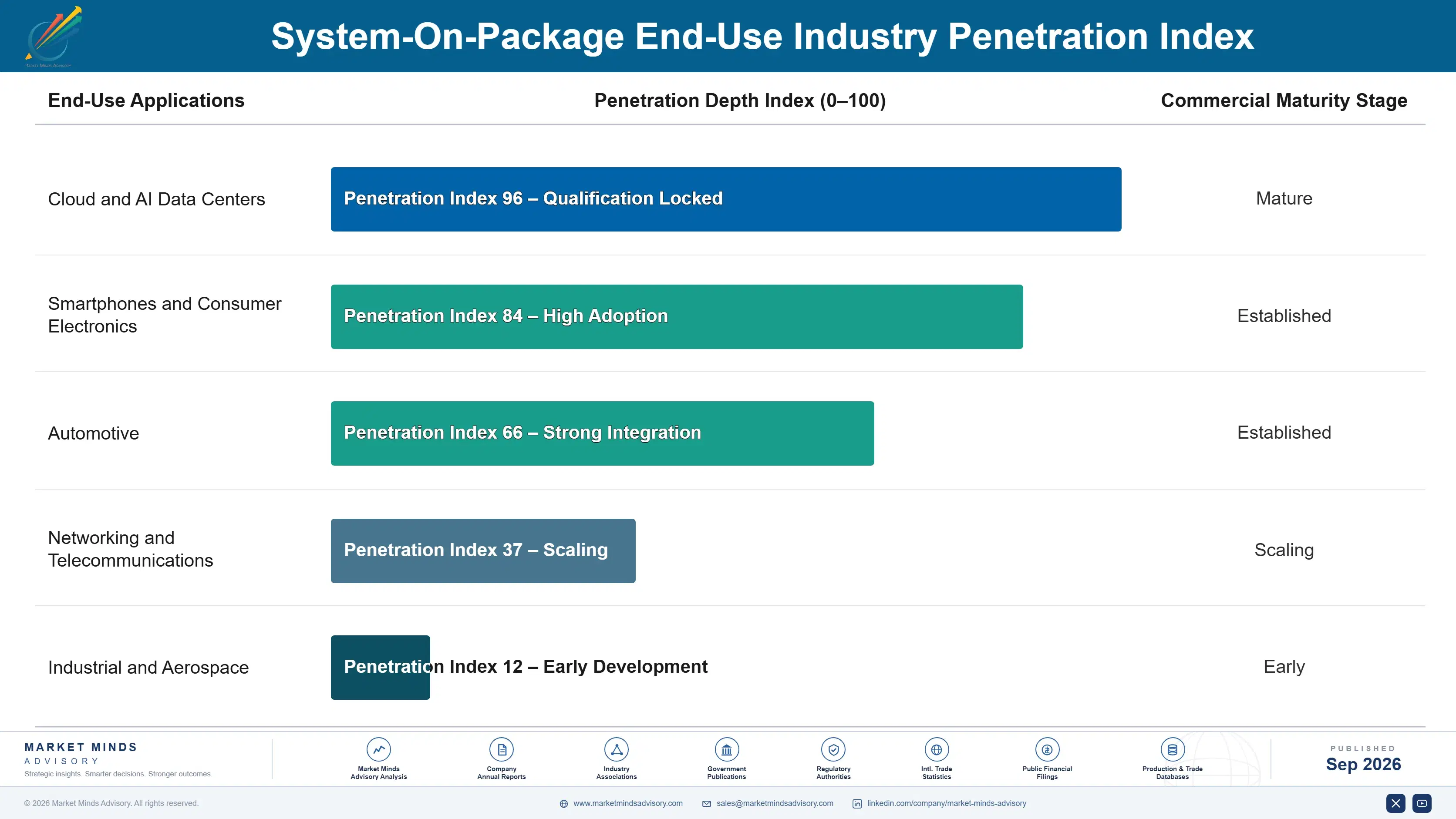Image resolution: width=1456 pixels, height=819 pixels.
Task: Click Industrial and Aerospace row label
Action: point(148,668)
